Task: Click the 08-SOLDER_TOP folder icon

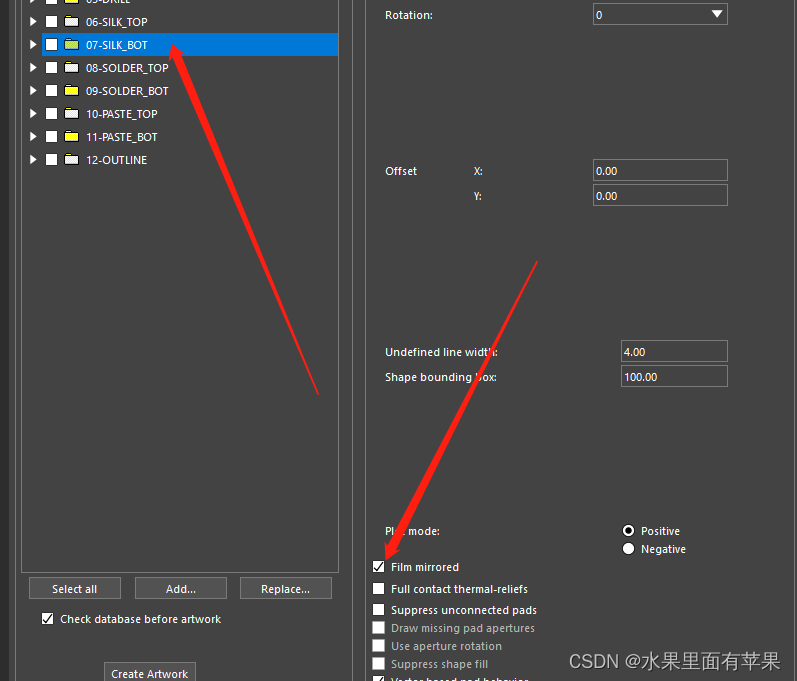Action: pyautogui.click(x=71, y=68)
